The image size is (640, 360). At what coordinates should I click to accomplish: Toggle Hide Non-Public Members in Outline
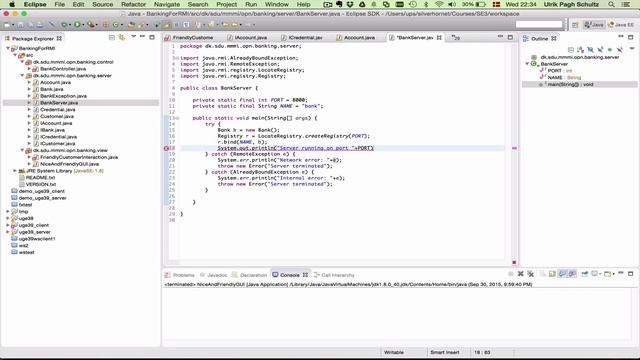pyautogui.click(x=610, y=50)
